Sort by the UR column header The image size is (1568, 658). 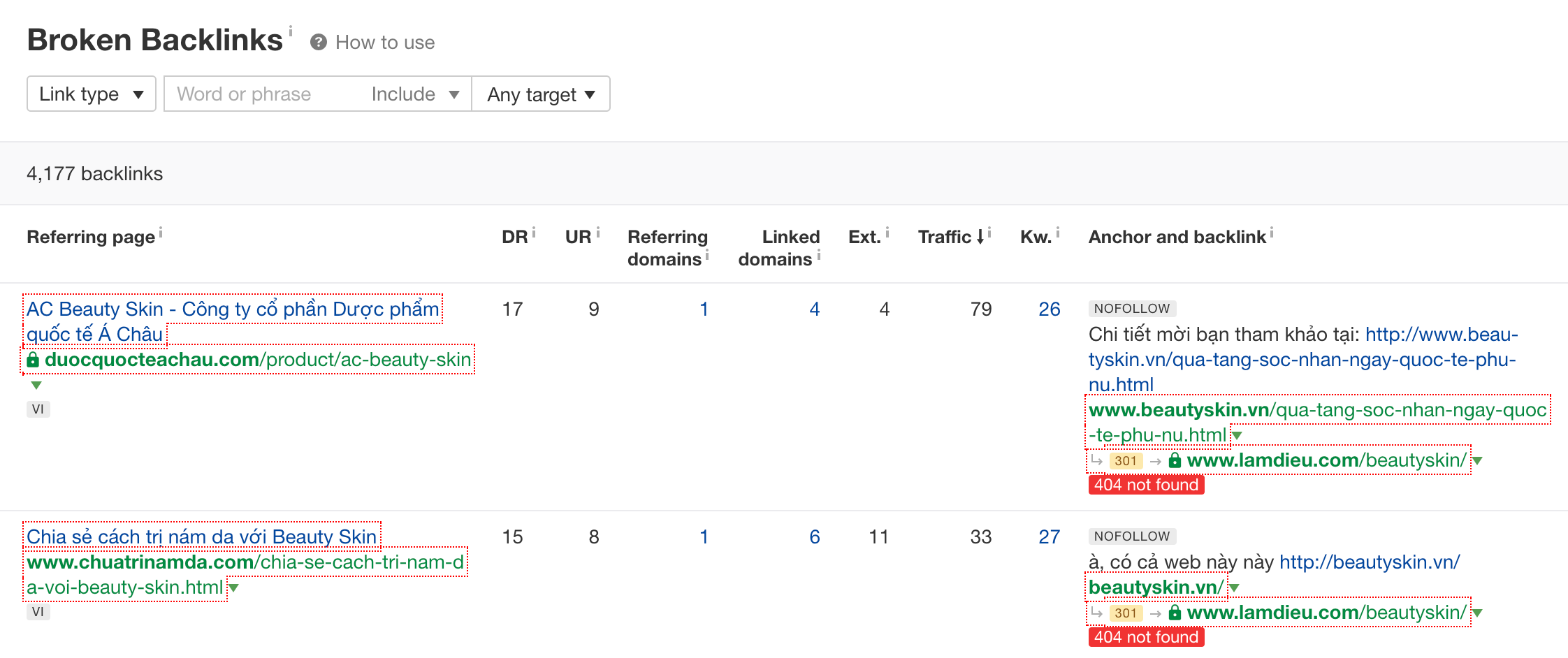(x=579, y=237)
